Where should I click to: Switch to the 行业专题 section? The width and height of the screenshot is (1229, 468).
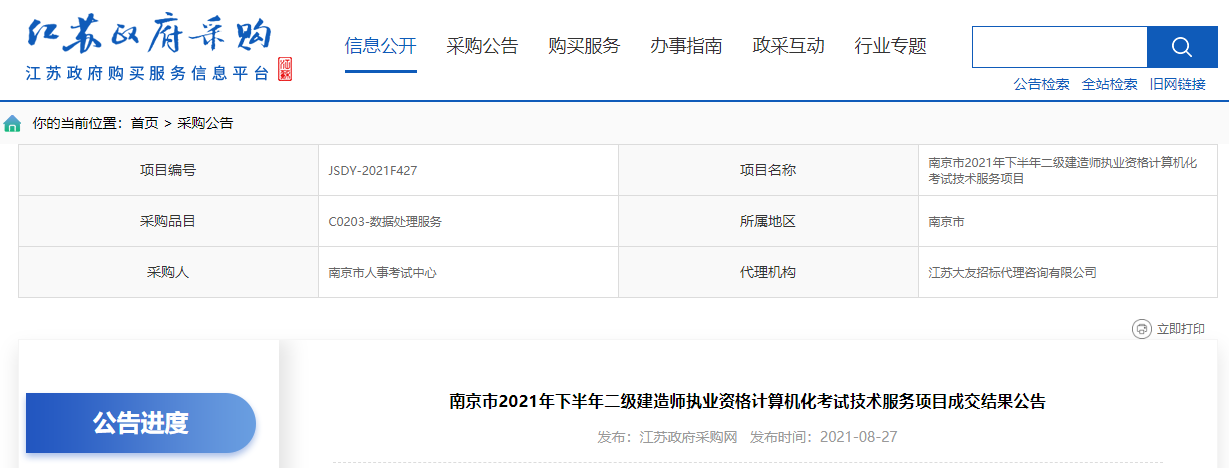pyautogui.click(x=890, y=46)
